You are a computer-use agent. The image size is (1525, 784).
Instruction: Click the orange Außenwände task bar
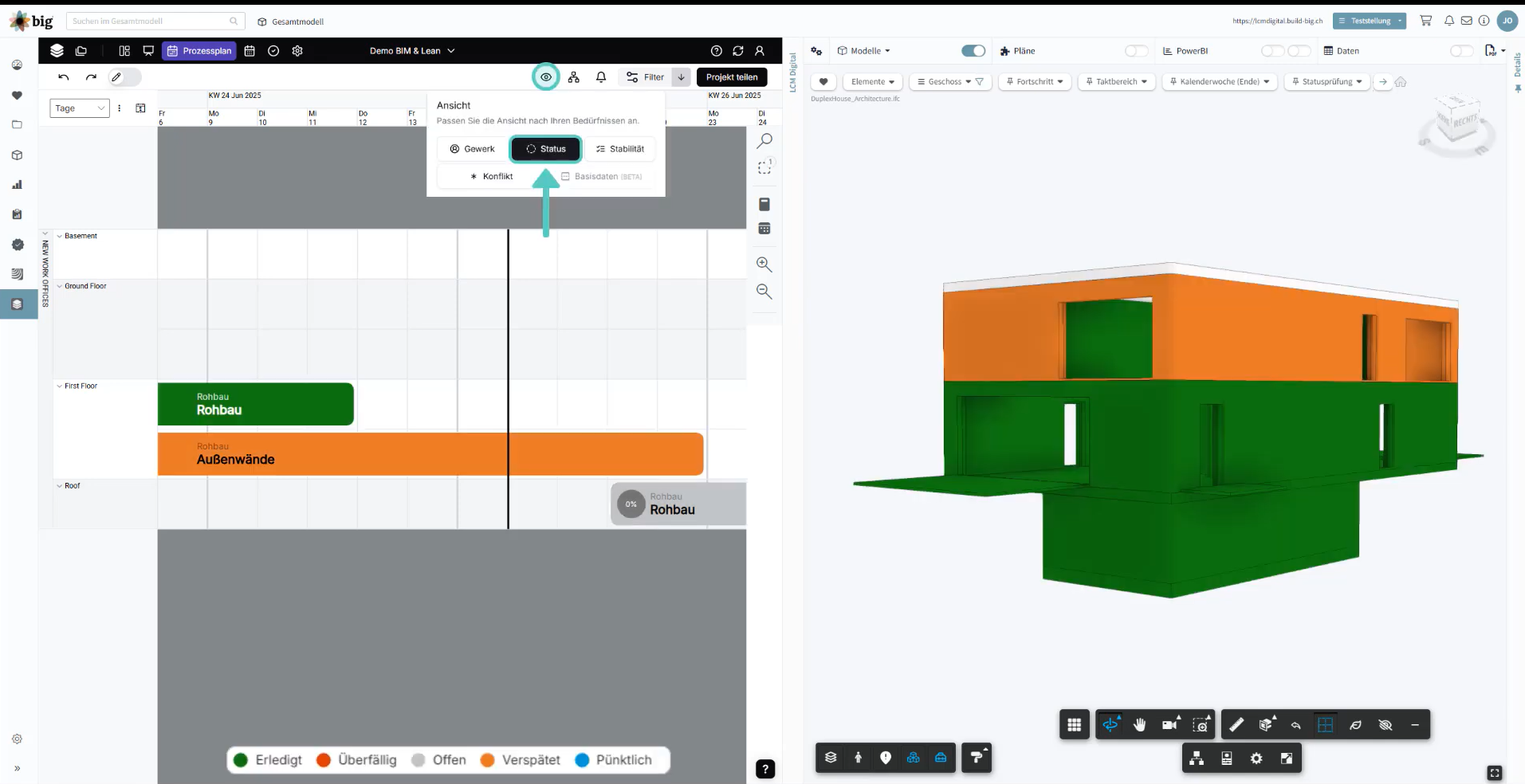pos(430,454)
